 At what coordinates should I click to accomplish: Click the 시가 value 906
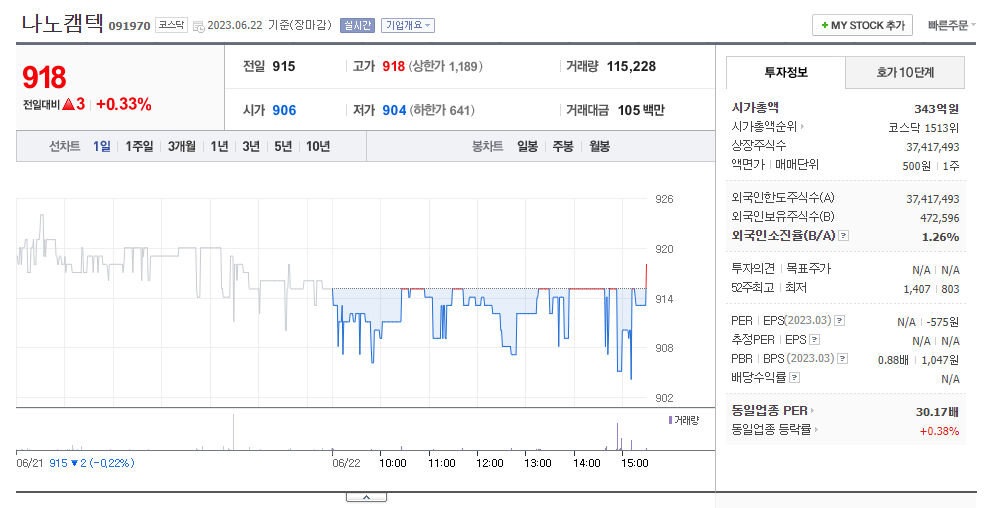click(x=284, y=110)
